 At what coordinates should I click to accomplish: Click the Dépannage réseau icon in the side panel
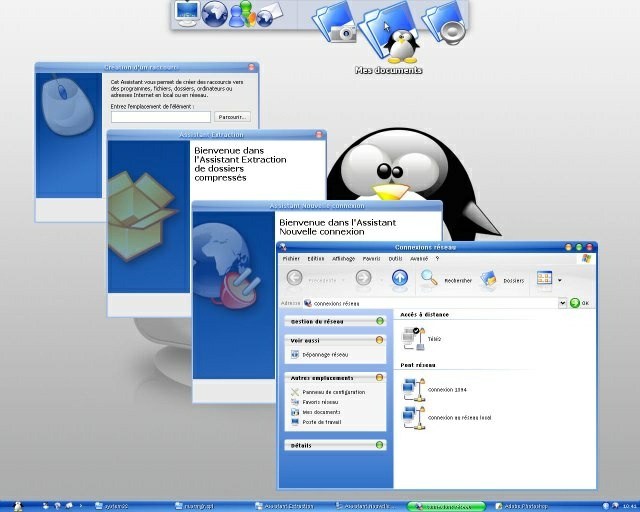tap(295, 354)
